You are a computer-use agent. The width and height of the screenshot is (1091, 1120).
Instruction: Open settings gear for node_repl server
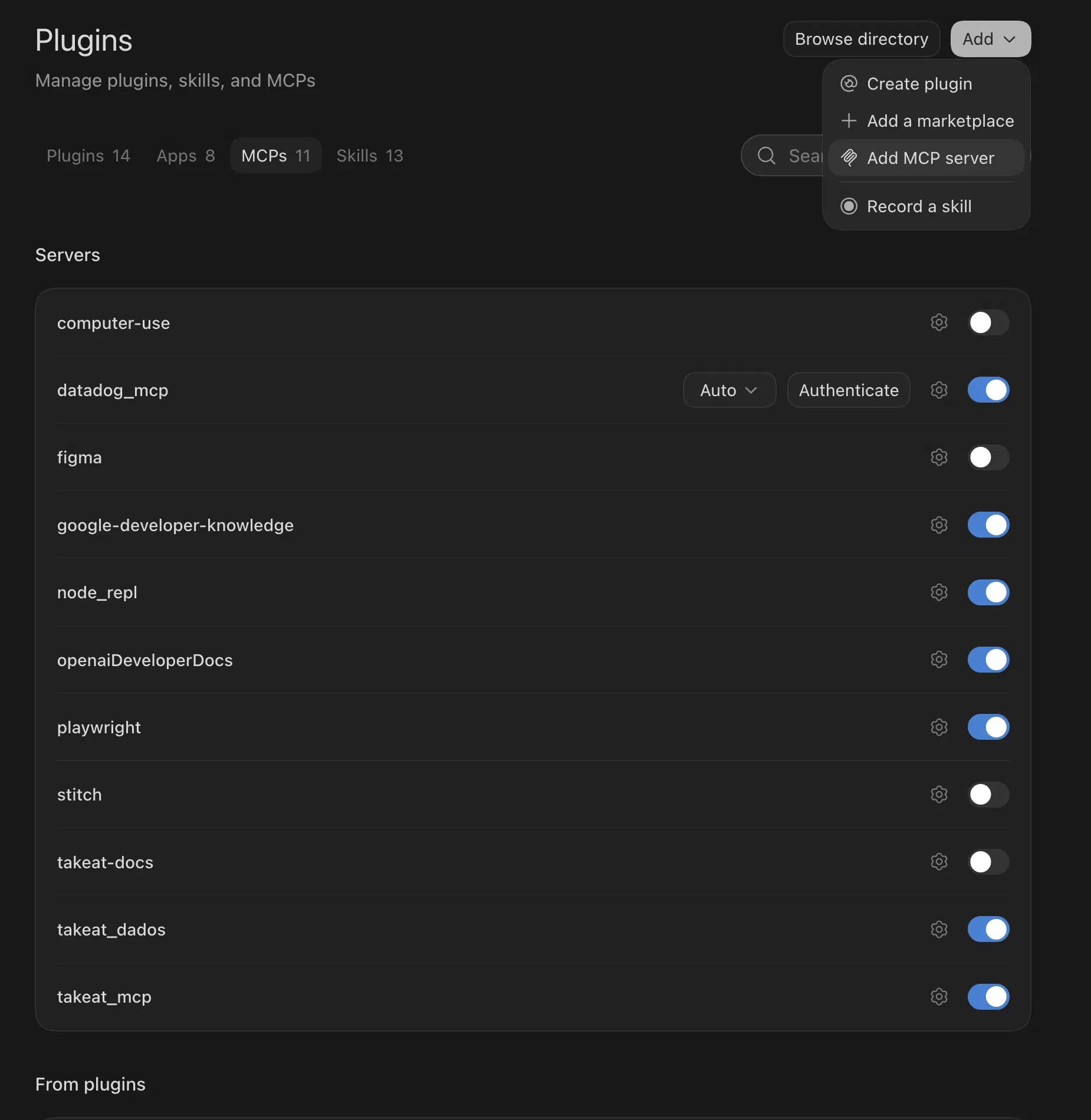[939, 592]
